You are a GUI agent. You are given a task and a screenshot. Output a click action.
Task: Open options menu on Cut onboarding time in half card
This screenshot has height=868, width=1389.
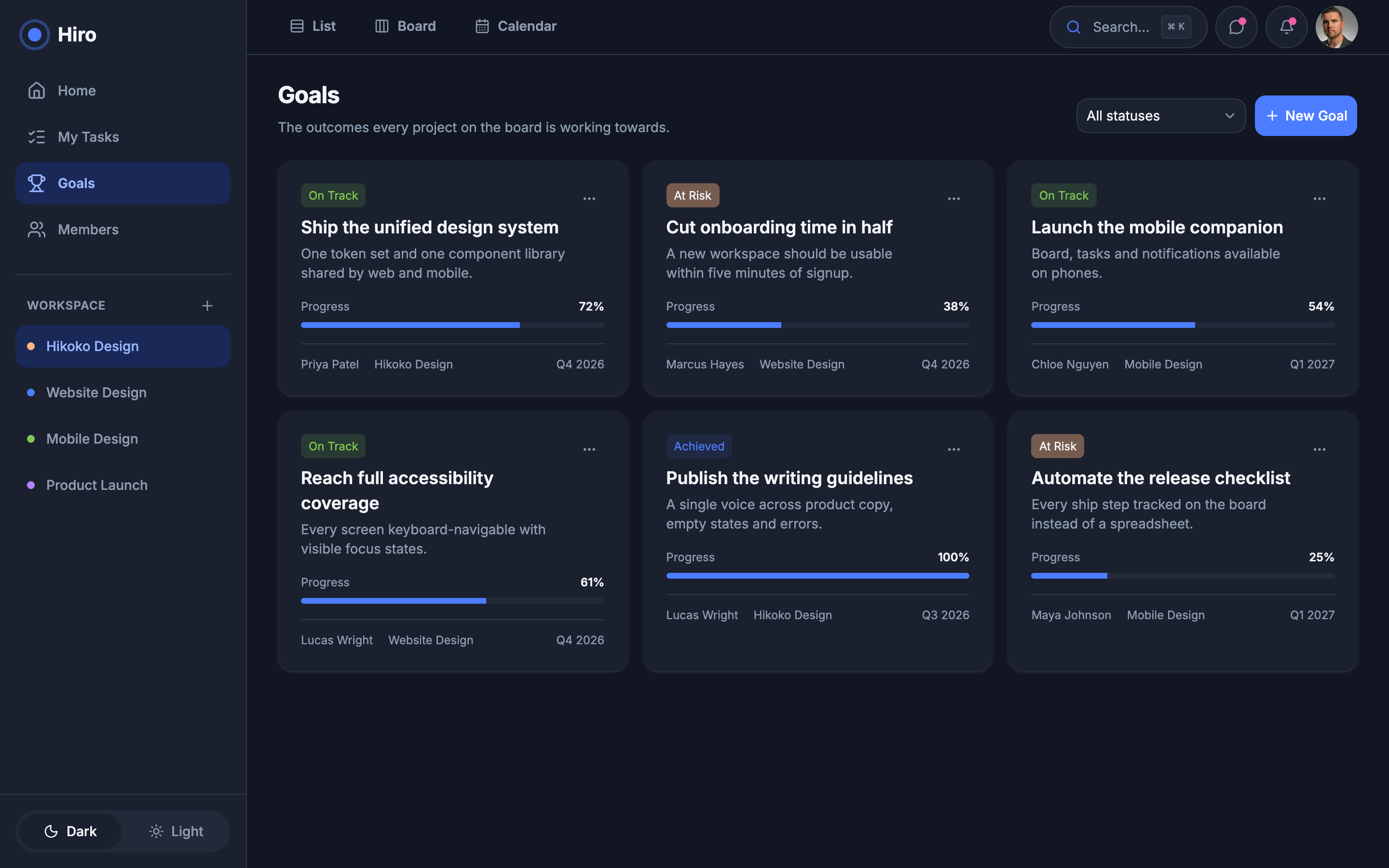[x=954, y=199]
